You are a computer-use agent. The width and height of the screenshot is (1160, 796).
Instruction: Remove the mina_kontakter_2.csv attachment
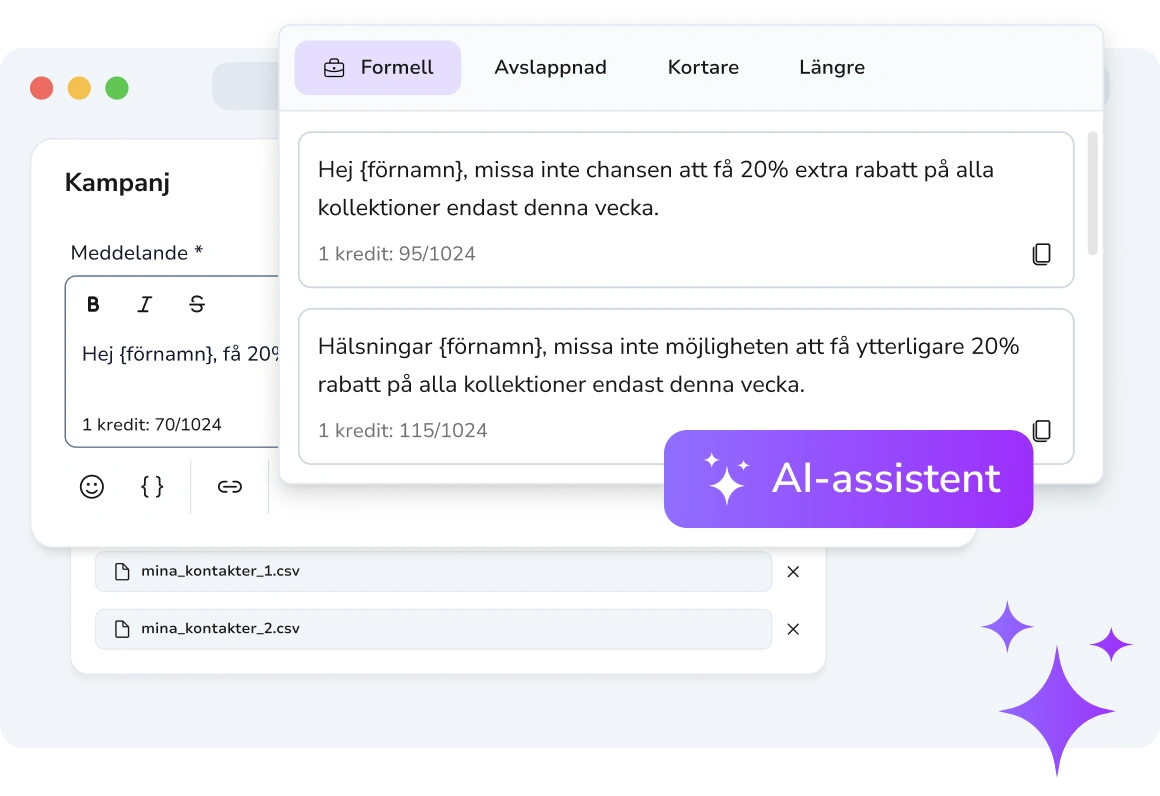[x=793, y=629]
